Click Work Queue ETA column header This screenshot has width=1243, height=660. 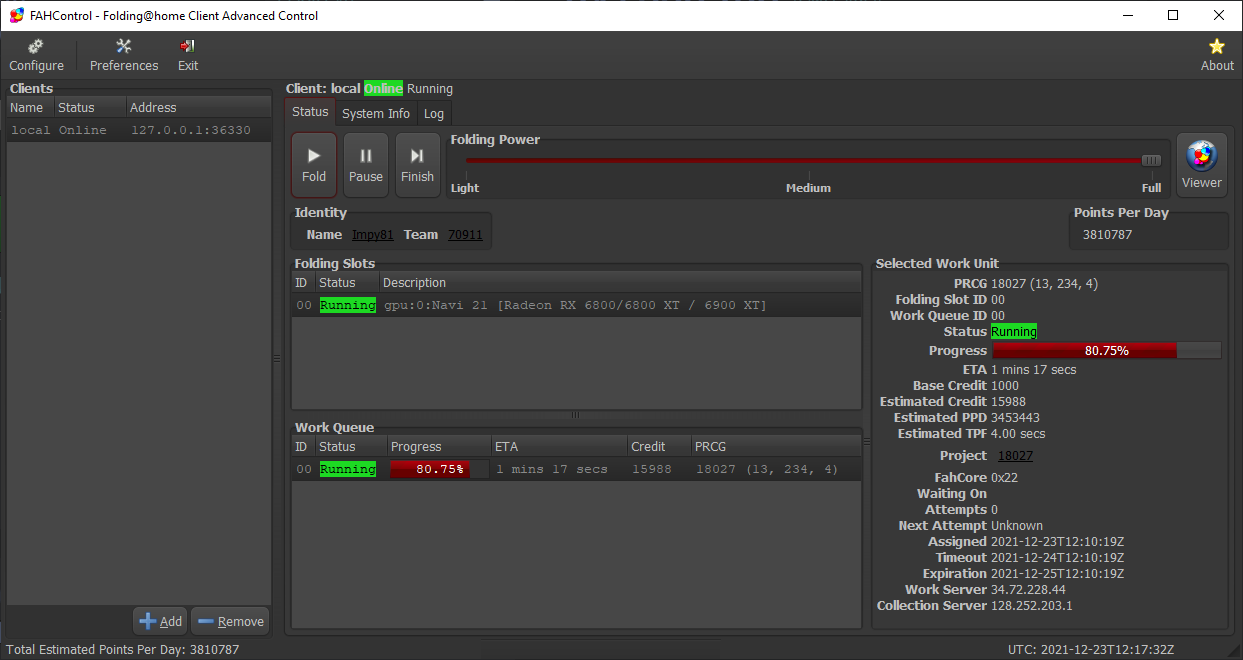tap(559, 447)
